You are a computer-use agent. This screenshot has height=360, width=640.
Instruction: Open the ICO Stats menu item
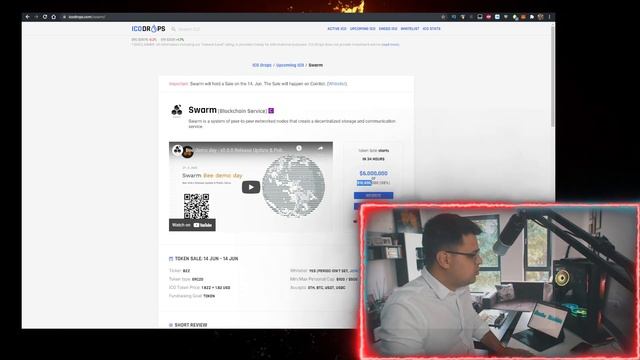(431, 29)
